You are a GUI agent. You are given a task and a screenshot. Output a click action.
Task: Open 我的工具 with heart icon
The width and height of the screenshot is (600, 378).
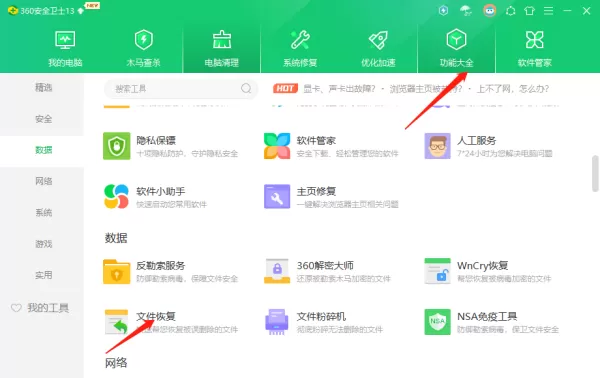tap(40, 308)
